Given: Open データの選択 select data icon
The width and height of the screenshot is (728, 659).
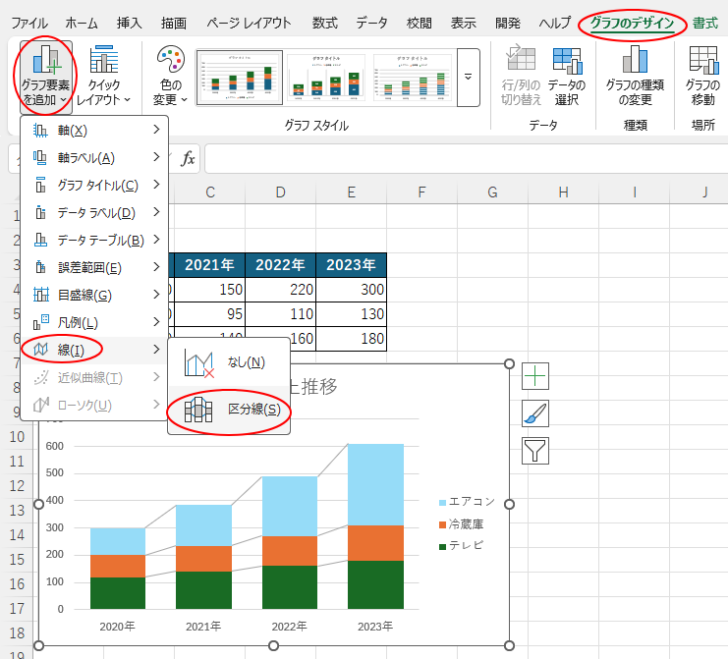Looking at the screenshot, I should pyautogui.click(x=566, y=62).
